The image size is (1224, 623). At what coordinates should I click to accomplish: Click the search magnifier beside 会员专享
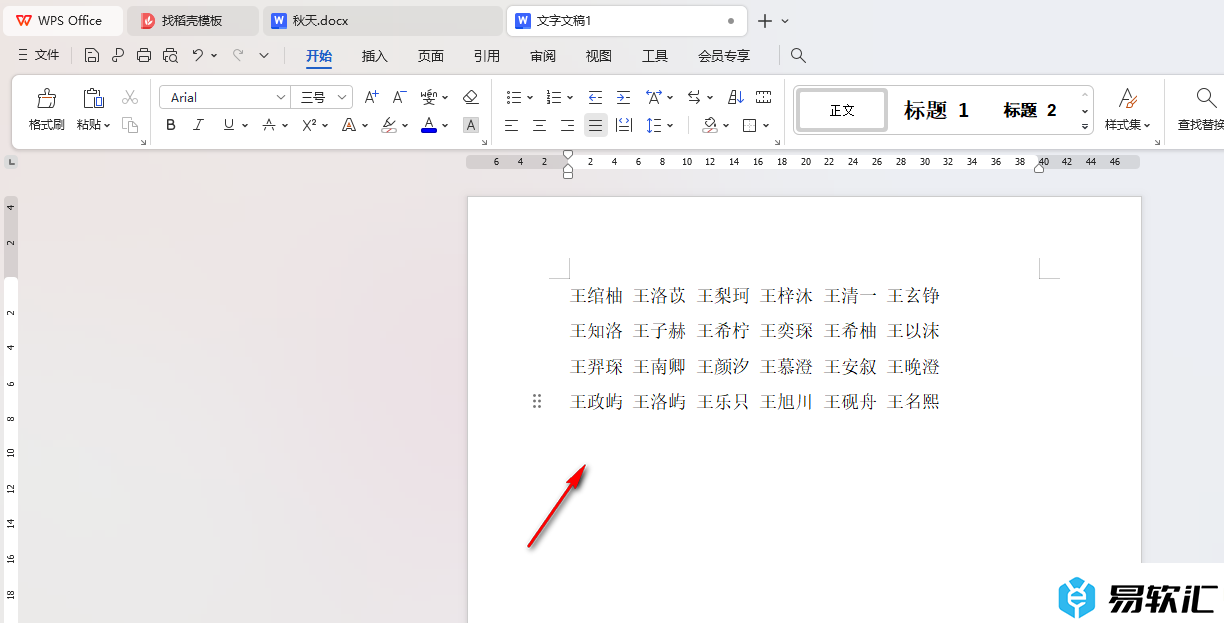[798, 55]
